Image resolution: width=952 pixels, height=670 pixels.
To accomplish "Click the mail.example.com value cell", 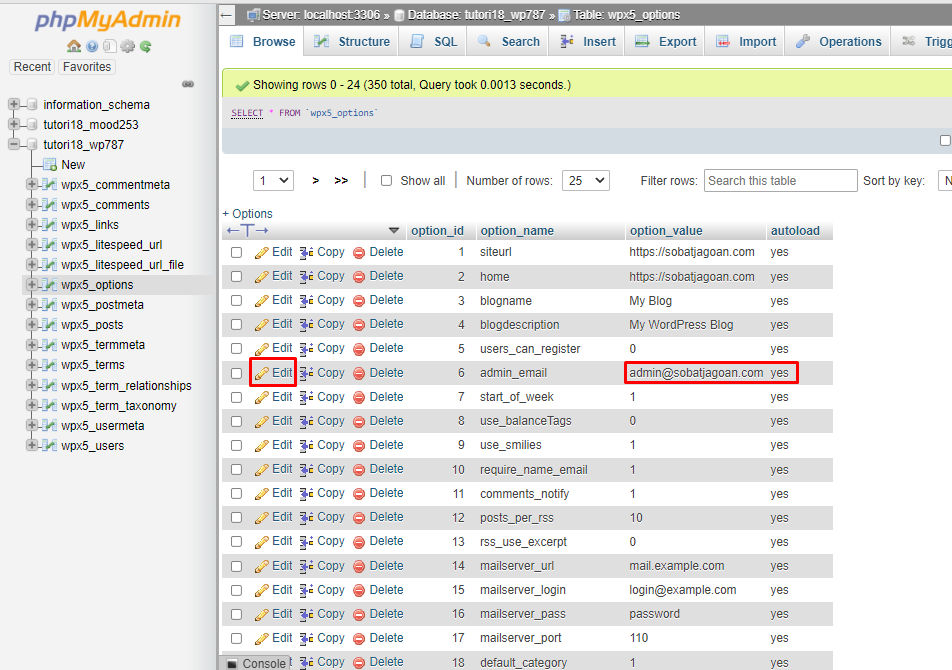I will pos(676,566).
